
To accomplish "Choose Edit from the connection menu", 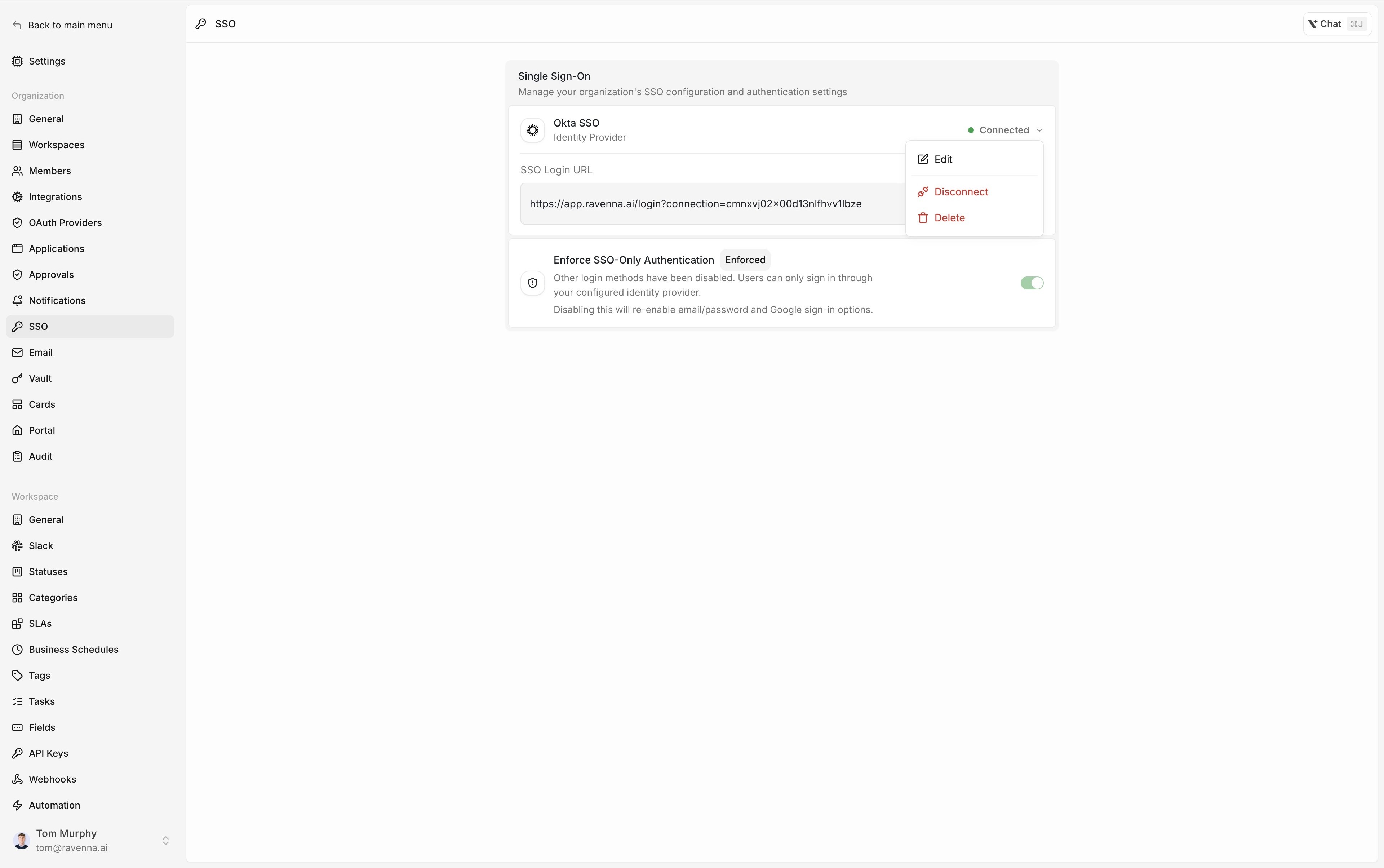I will pos(973,160).
